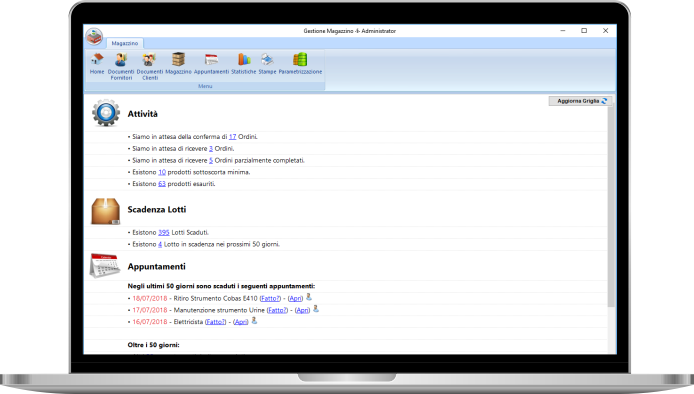Screen dimensions: 694x394
Task: Open the 17 orders awaiting confirmation link
Action: 232,137
